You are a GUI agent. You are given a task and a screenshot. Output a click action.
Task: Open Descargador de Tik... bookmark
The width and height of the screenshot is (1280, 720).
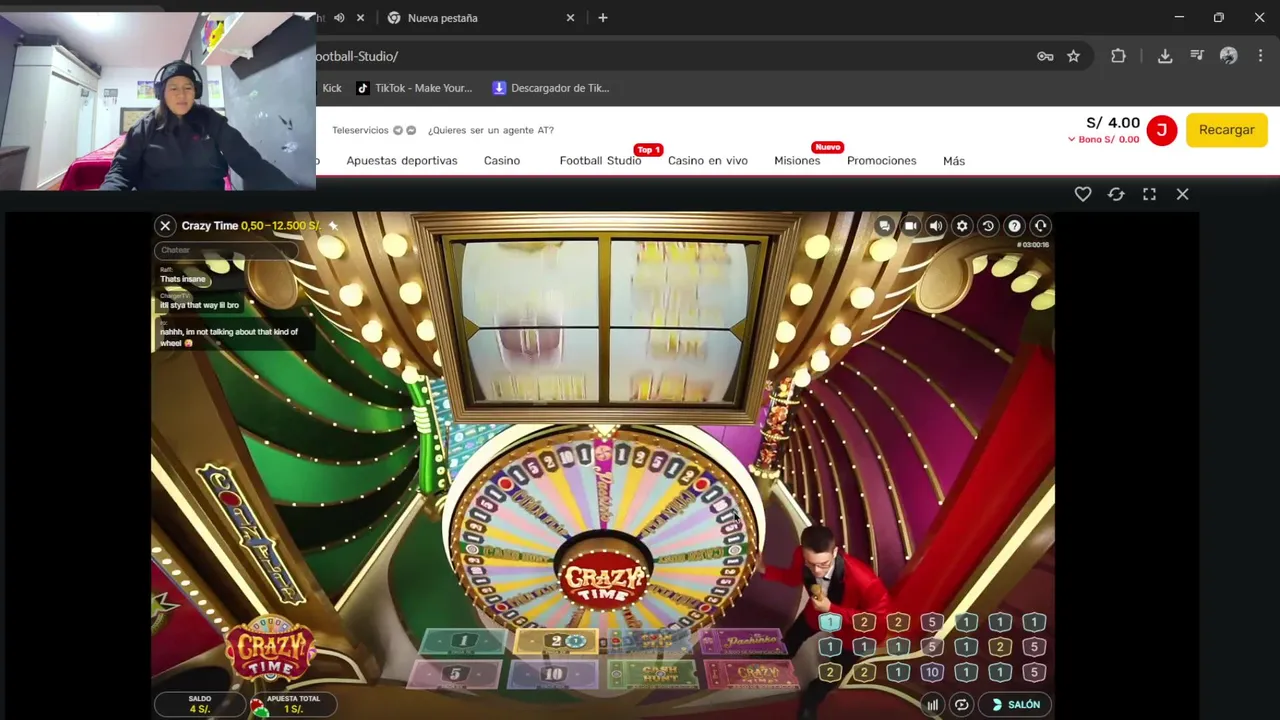tap(550, 88)
